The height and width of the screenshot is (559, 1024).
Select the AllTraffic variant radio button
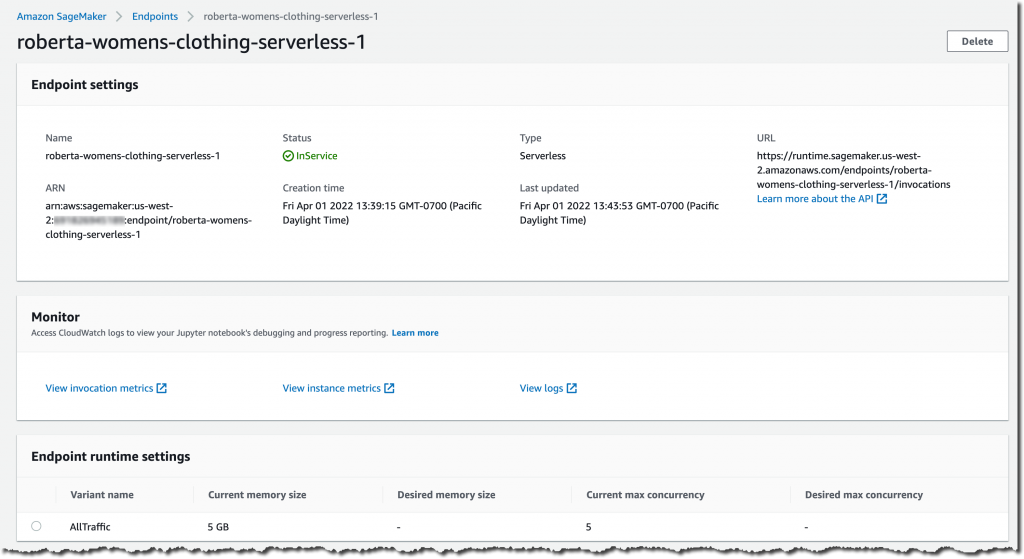click(37, 526)
